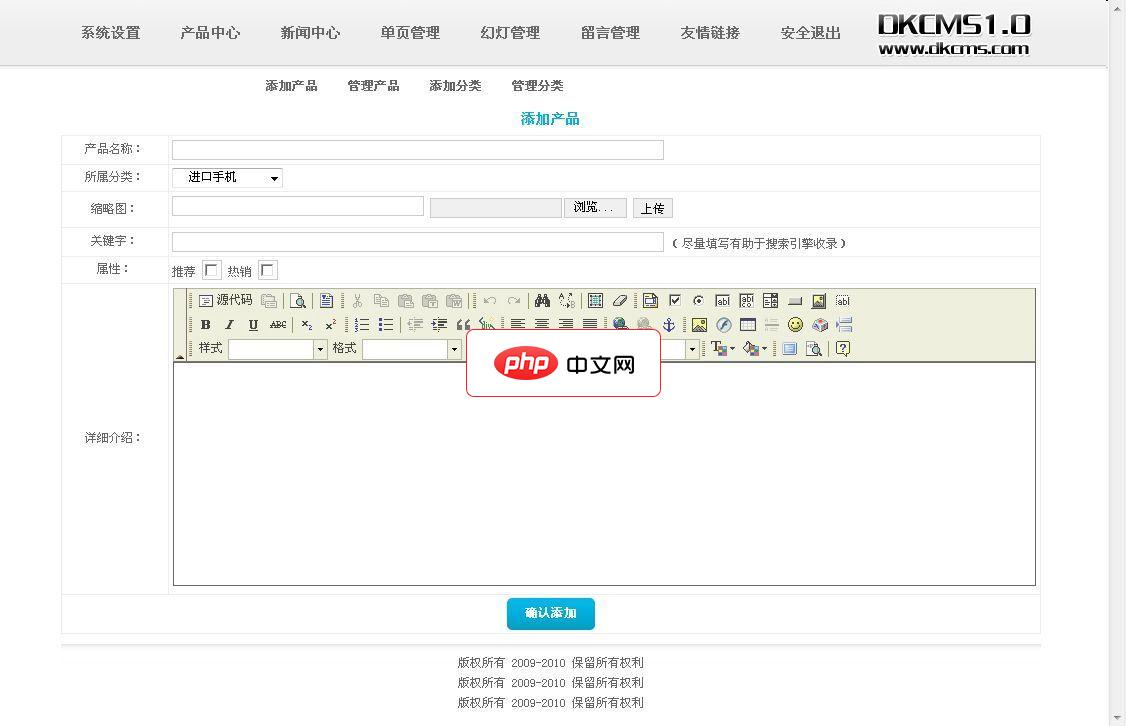
Task: Check the 热销 attribute box
Action: [267, 269]
